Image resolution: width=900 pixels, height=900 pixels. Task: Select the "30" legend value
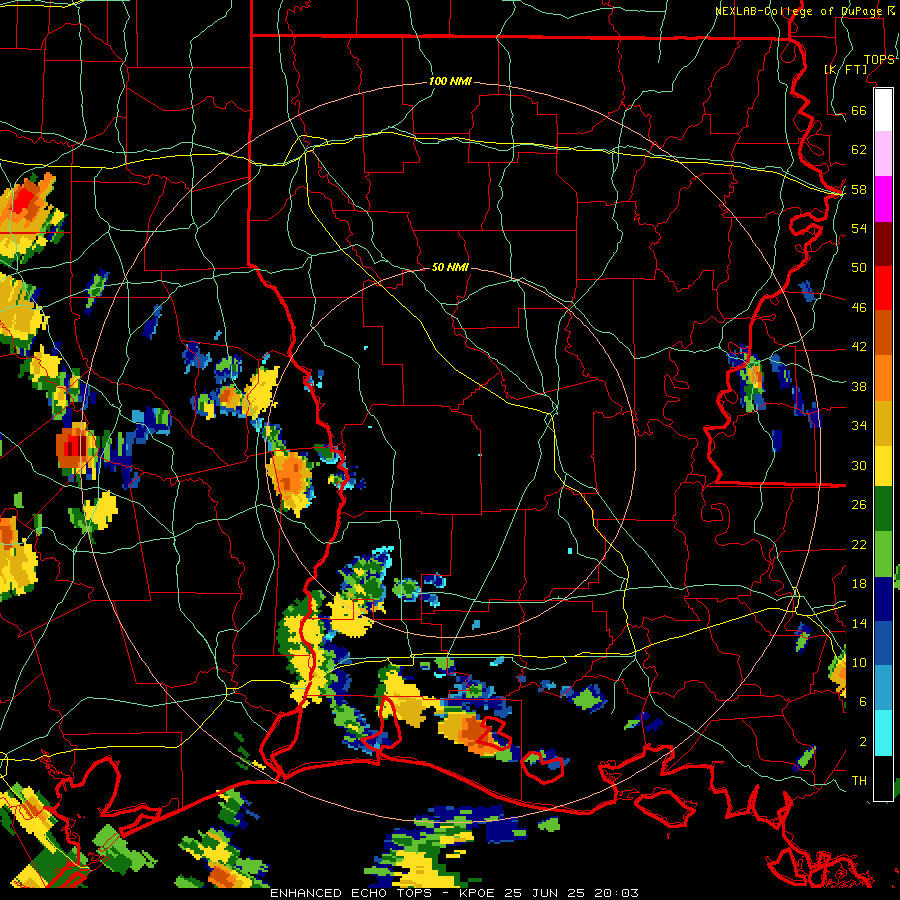[859, 465]
